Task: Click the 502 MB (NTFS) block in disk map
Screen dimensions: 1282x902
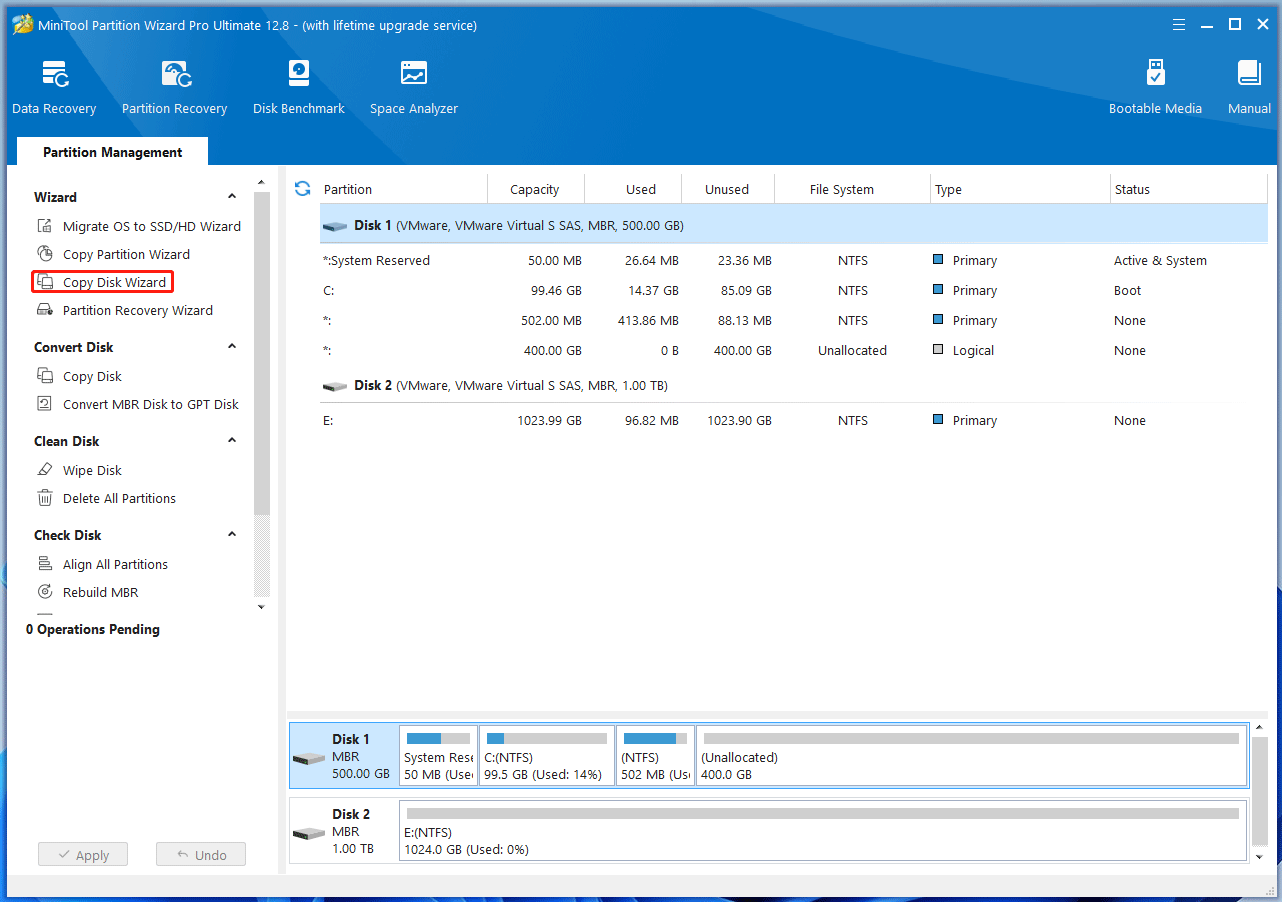Action: coord(655,755)
